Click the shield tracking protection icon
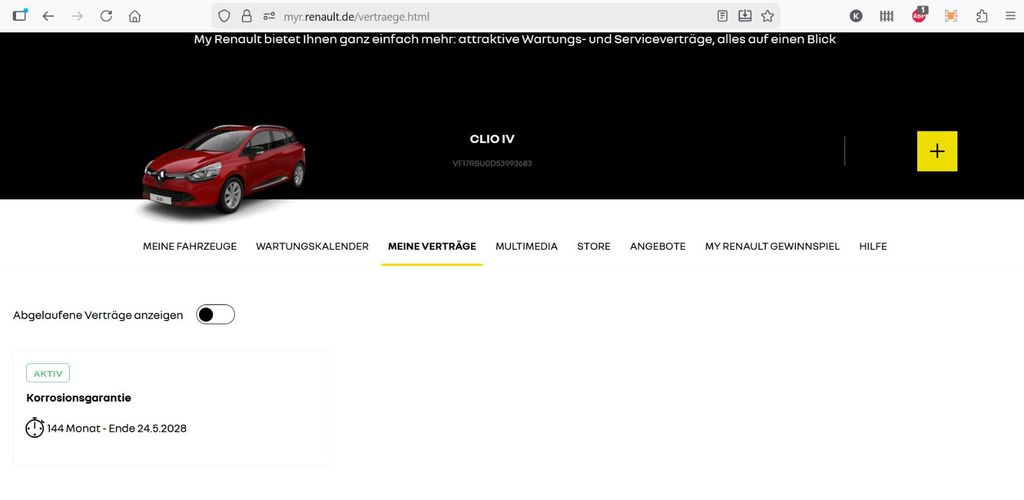This screenshot has width=1024, height=500. point(224,16)
